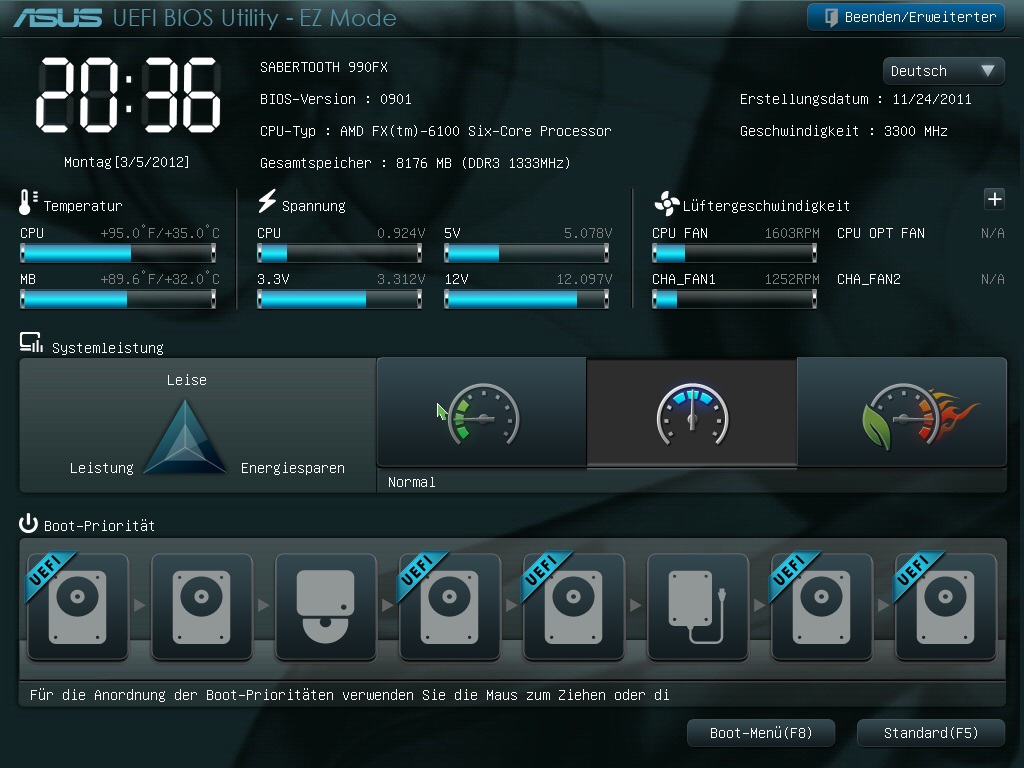Select the last UEFI hard drive boot device

(946, 606)
